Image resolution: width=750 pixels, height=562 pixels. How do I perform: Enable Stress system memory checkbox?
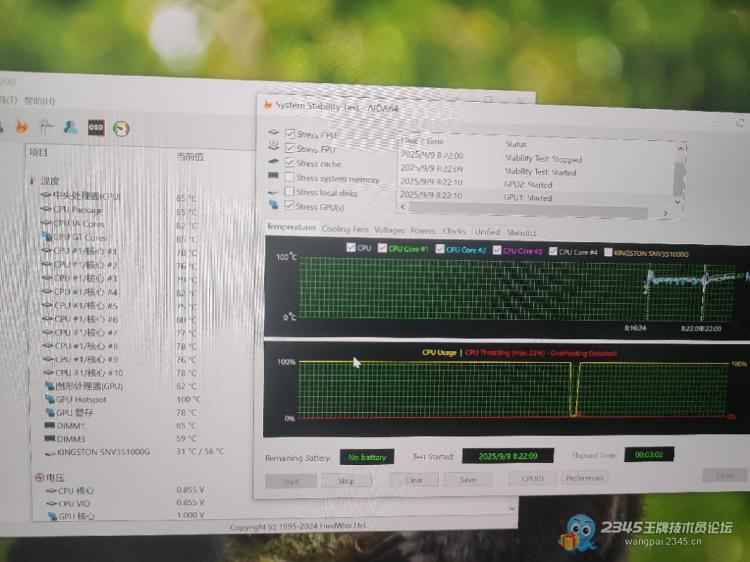pyautogui.click(x=289, y=177)
